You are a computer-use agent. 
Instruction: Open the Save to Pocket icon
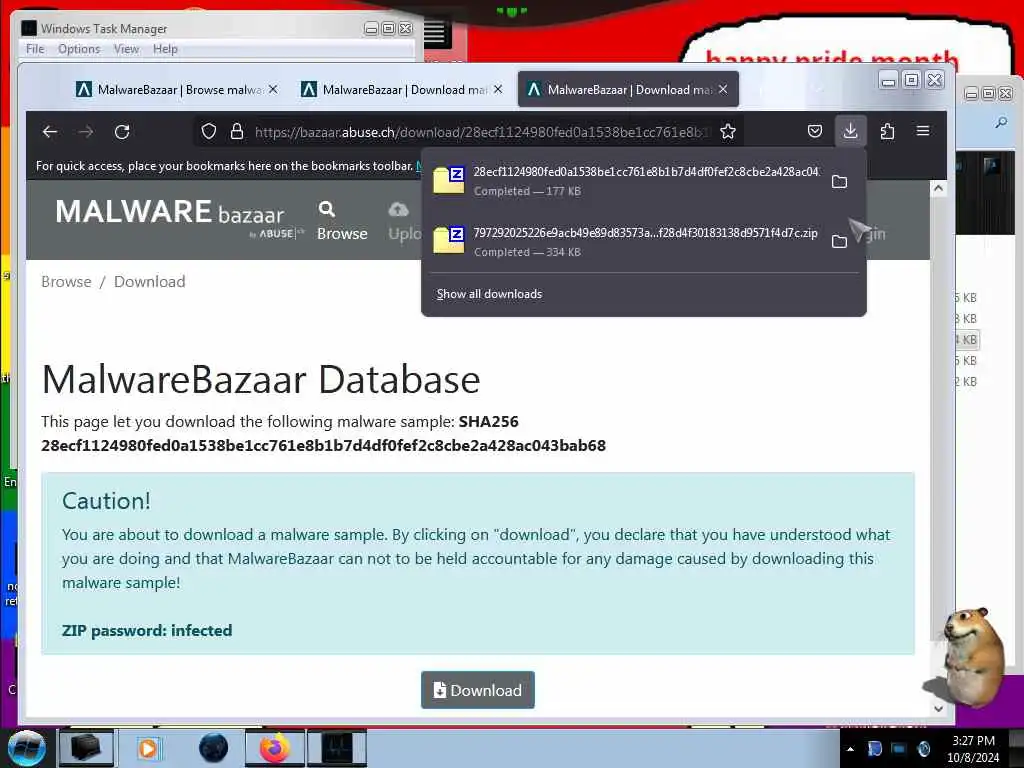coord(814,131)
